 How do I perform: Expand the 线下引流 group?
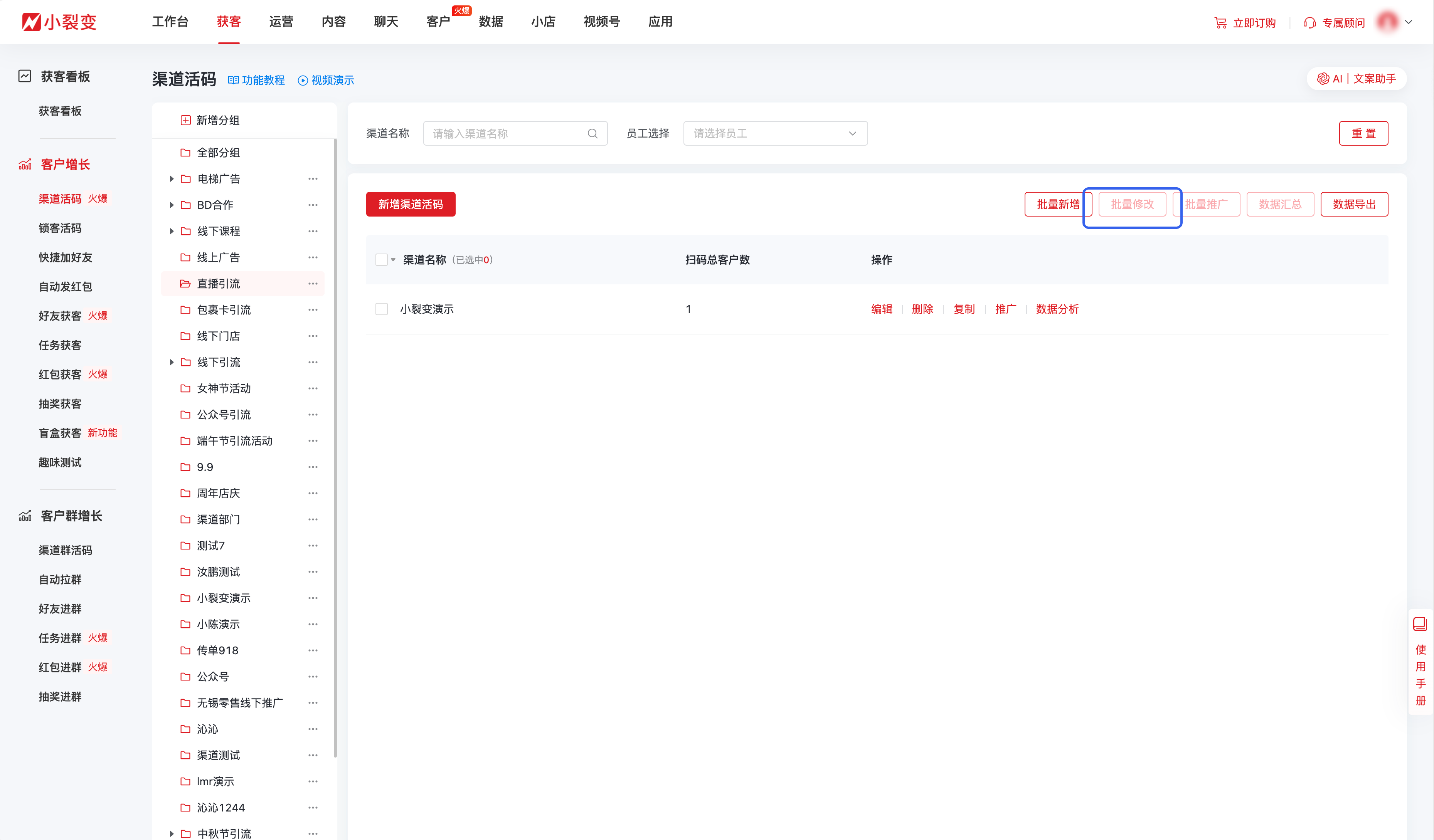[172, 362]
